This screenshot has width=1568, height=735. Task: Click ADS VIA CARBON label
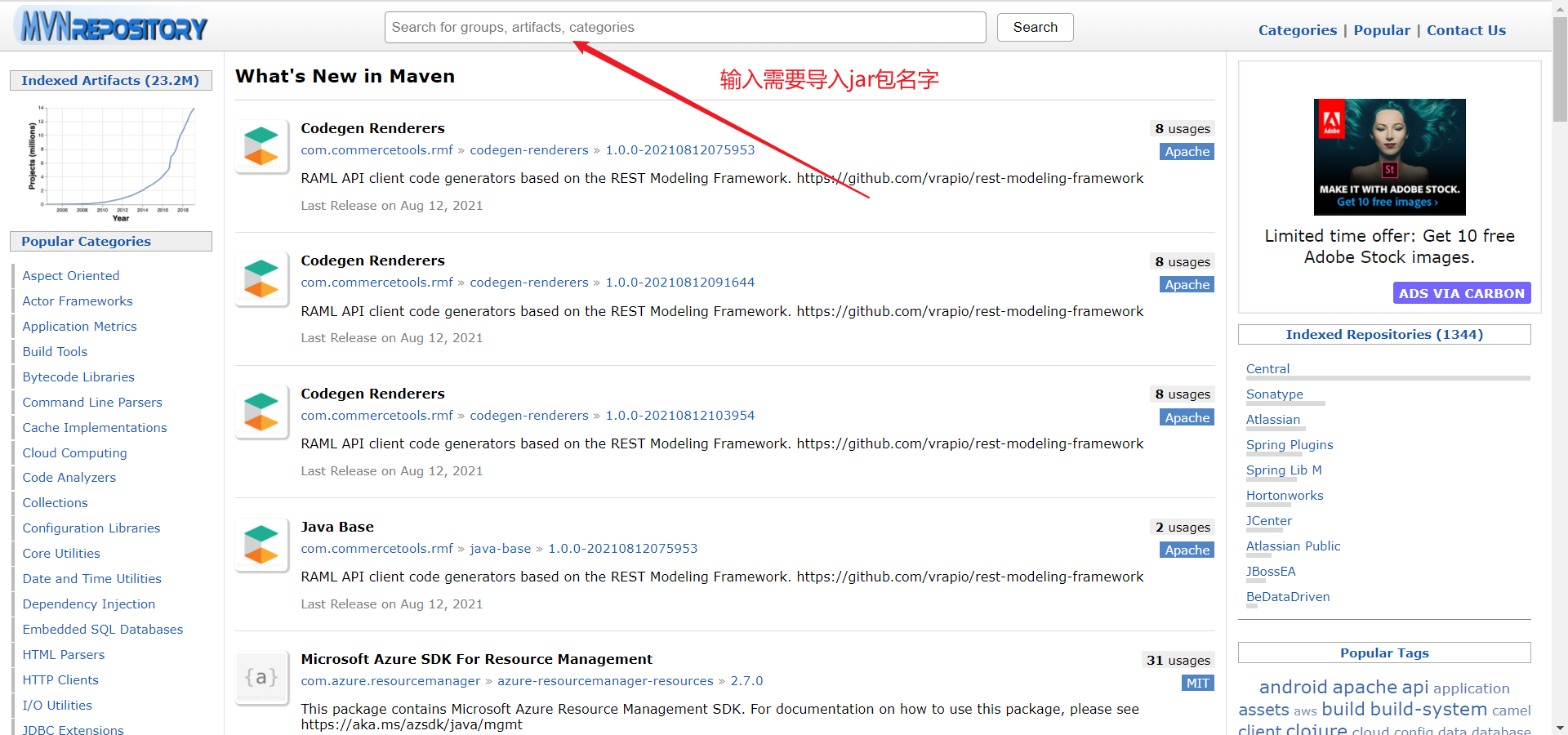(1461, 293)
